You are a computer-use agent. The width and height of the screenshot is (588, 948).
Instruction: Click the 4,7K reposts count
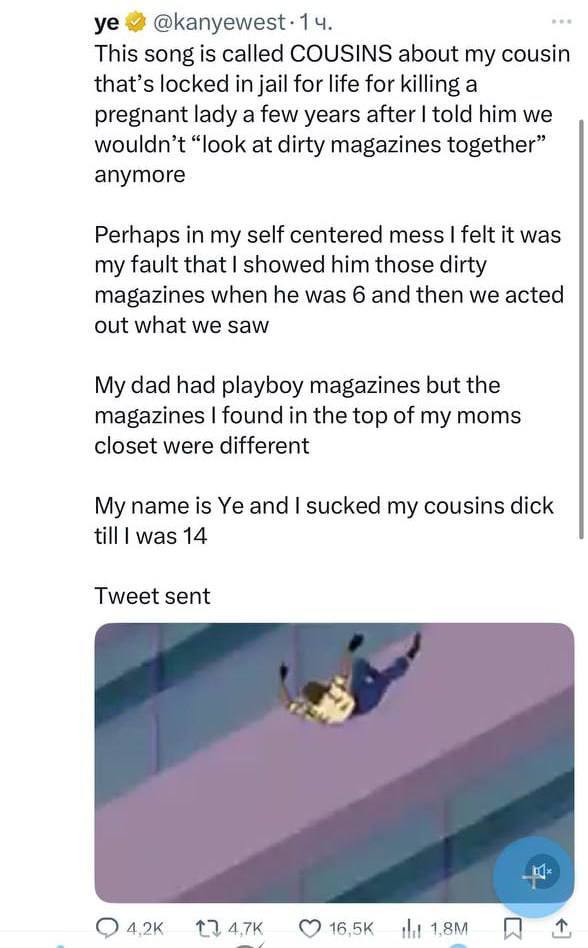245,927
